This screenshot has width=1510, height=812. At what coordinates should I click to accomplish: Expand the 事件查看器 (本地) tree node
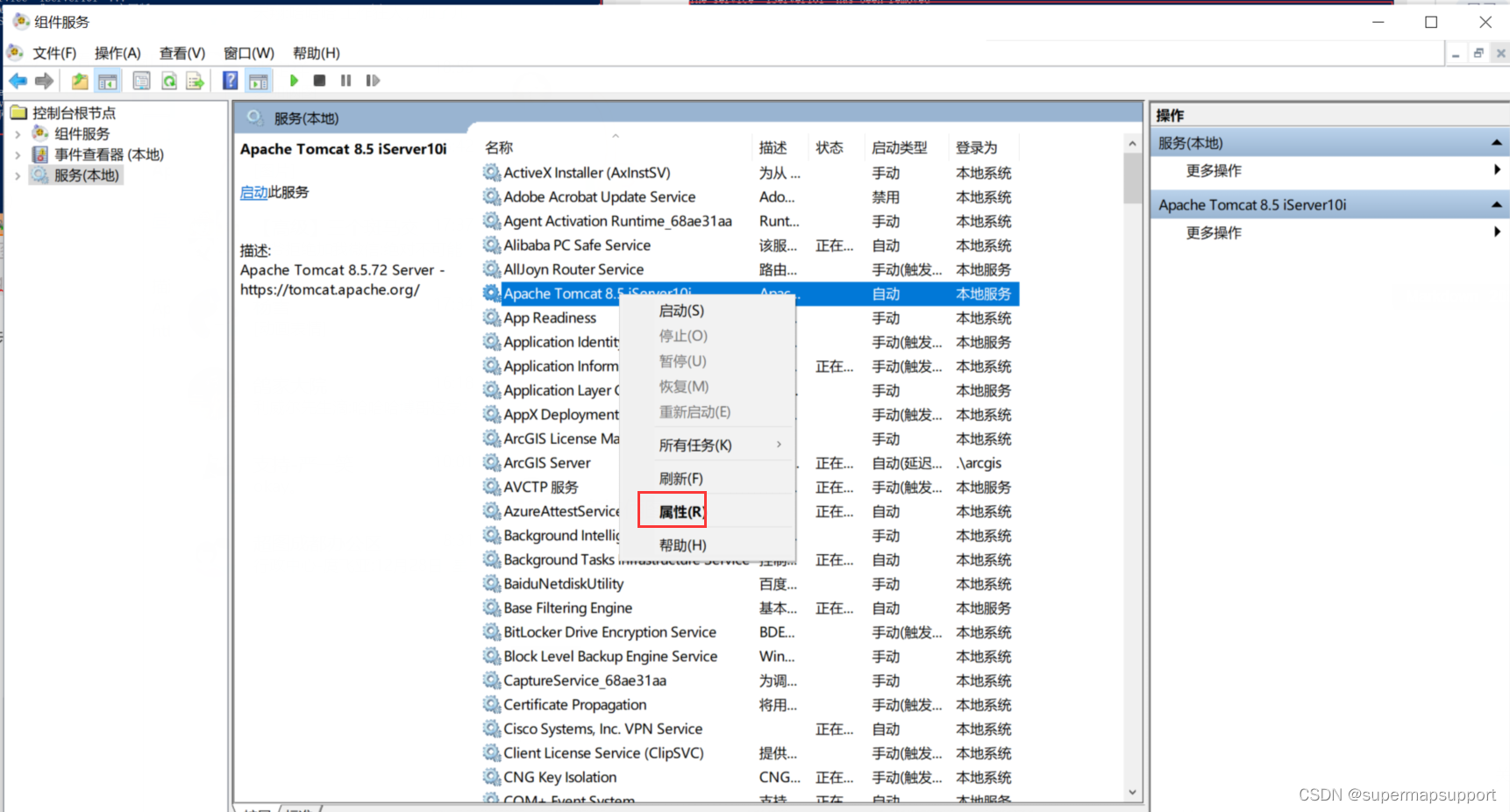[18, 155]
